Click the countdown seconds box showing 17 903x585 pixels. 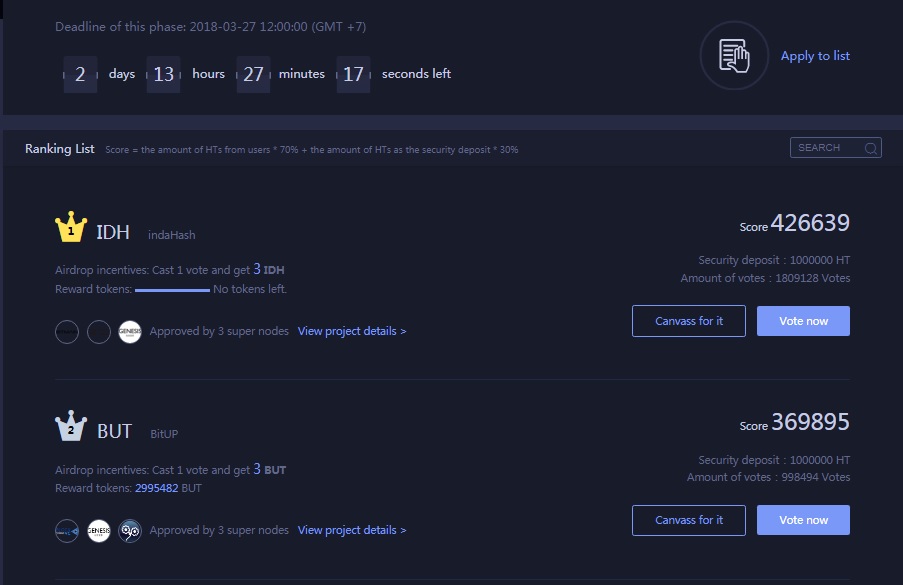coord(353,74)
